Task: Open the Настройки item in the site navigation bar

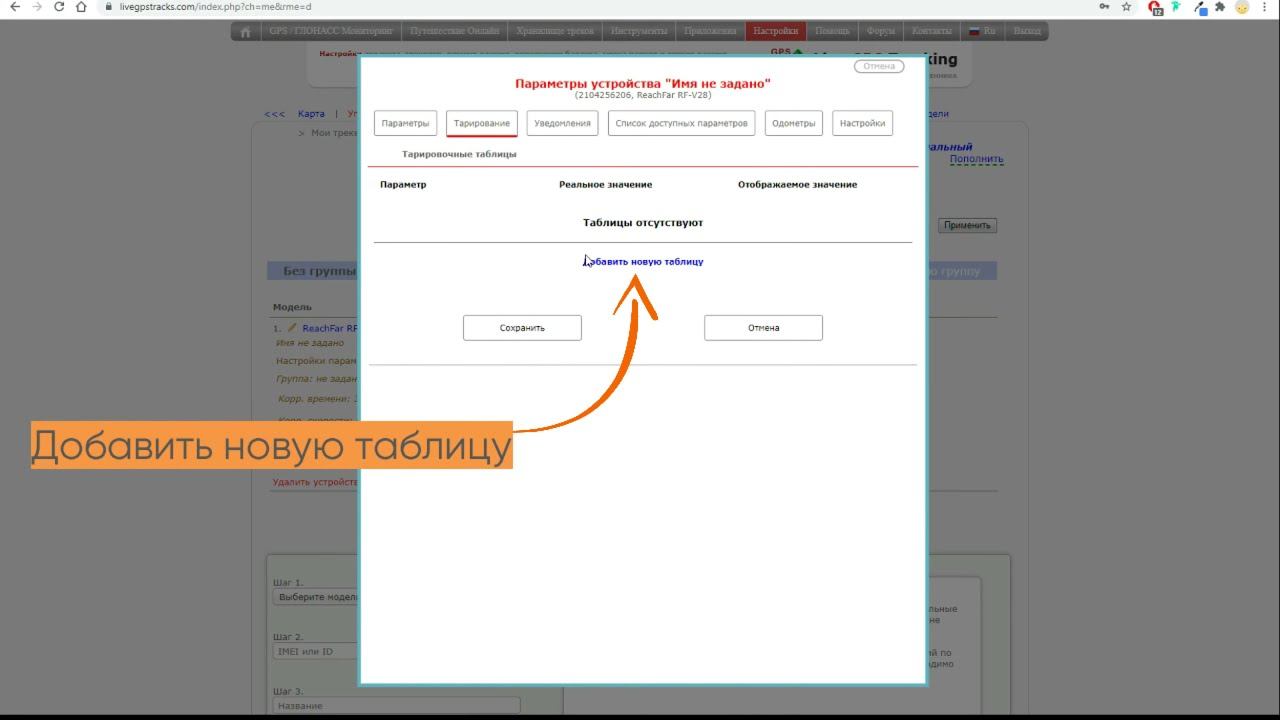Action: 775,31
